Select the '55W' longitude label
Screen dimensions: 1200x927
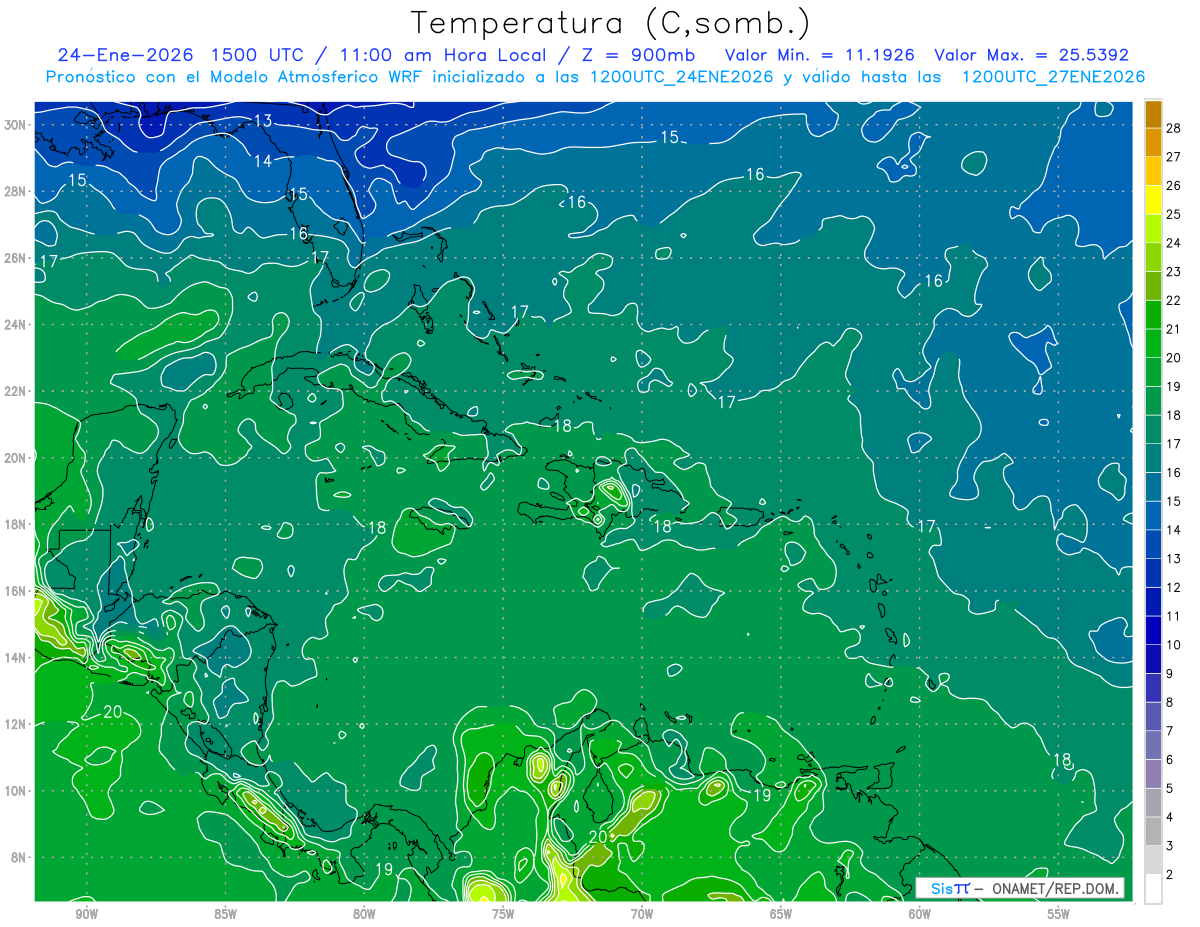1059,914
